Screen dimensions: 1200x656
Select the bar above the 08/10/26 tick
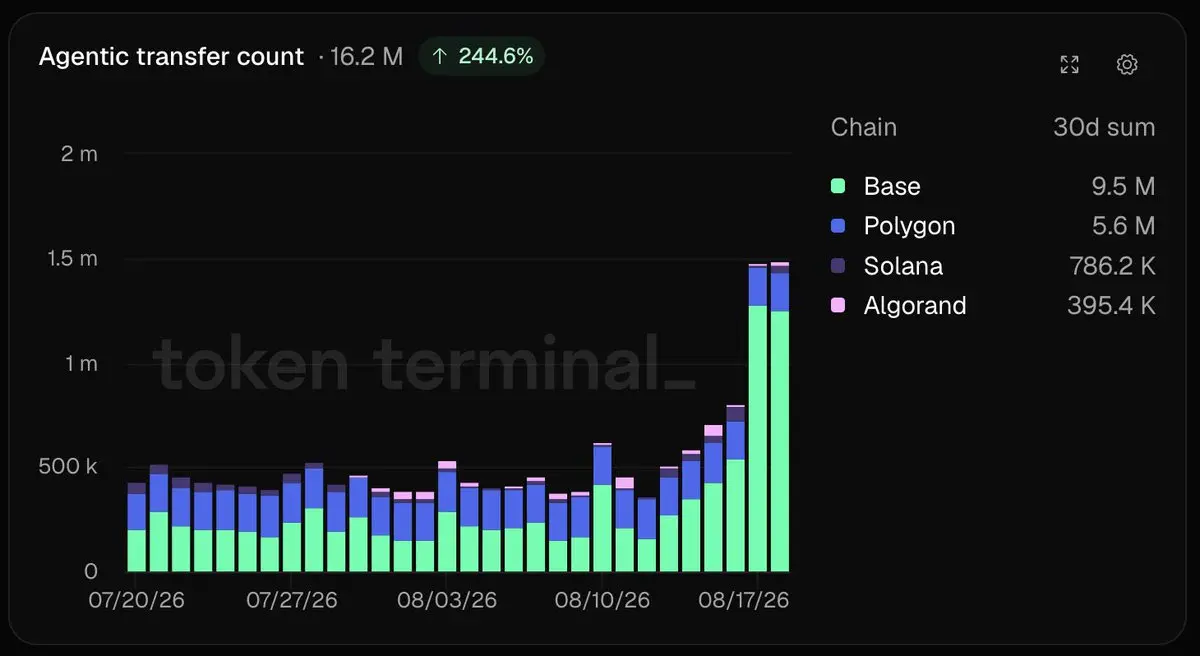(x=602, y=507)
